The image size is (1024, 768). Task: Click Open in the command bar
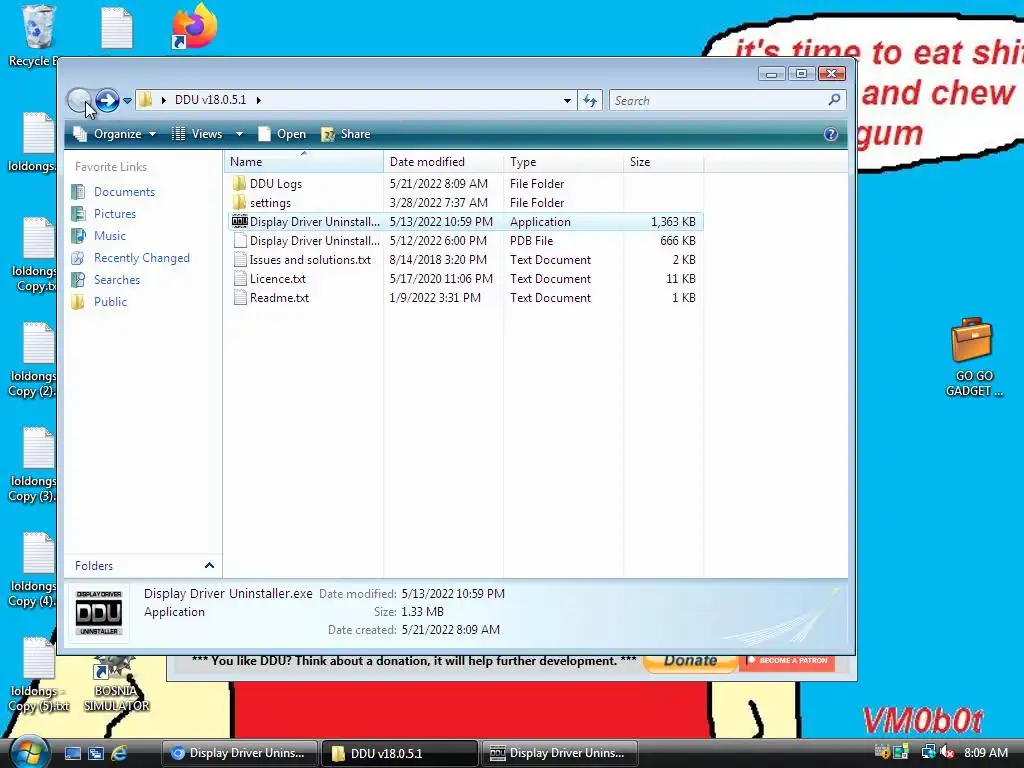(x=282, y=134)
